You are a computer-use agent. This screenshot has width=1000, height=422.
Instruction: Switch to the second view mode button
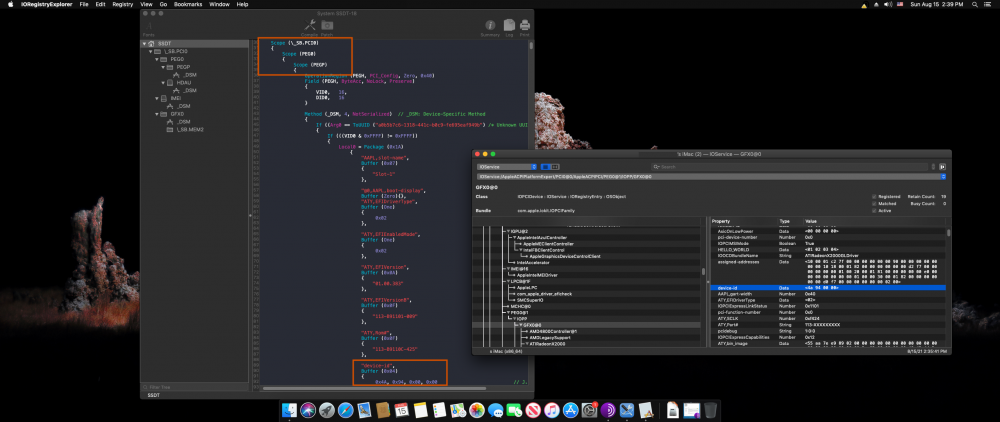tap(555, 166)
